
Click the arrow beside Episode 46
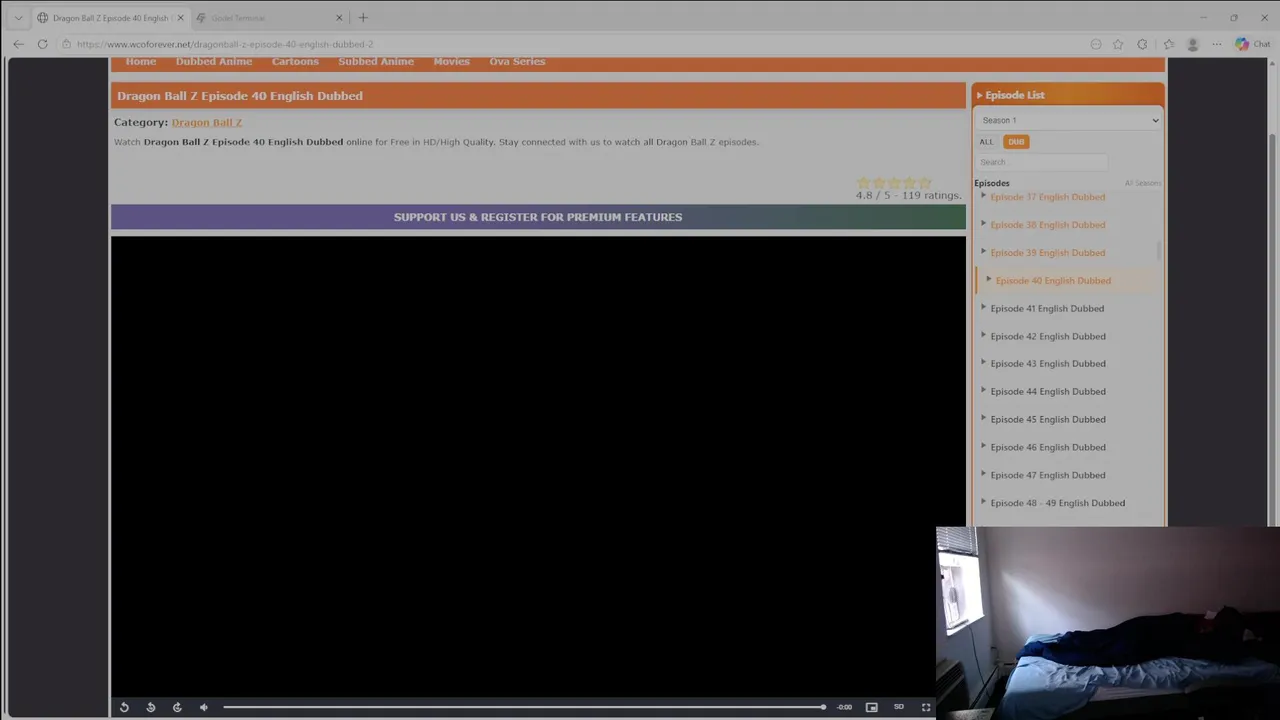[x=983, y=446]
